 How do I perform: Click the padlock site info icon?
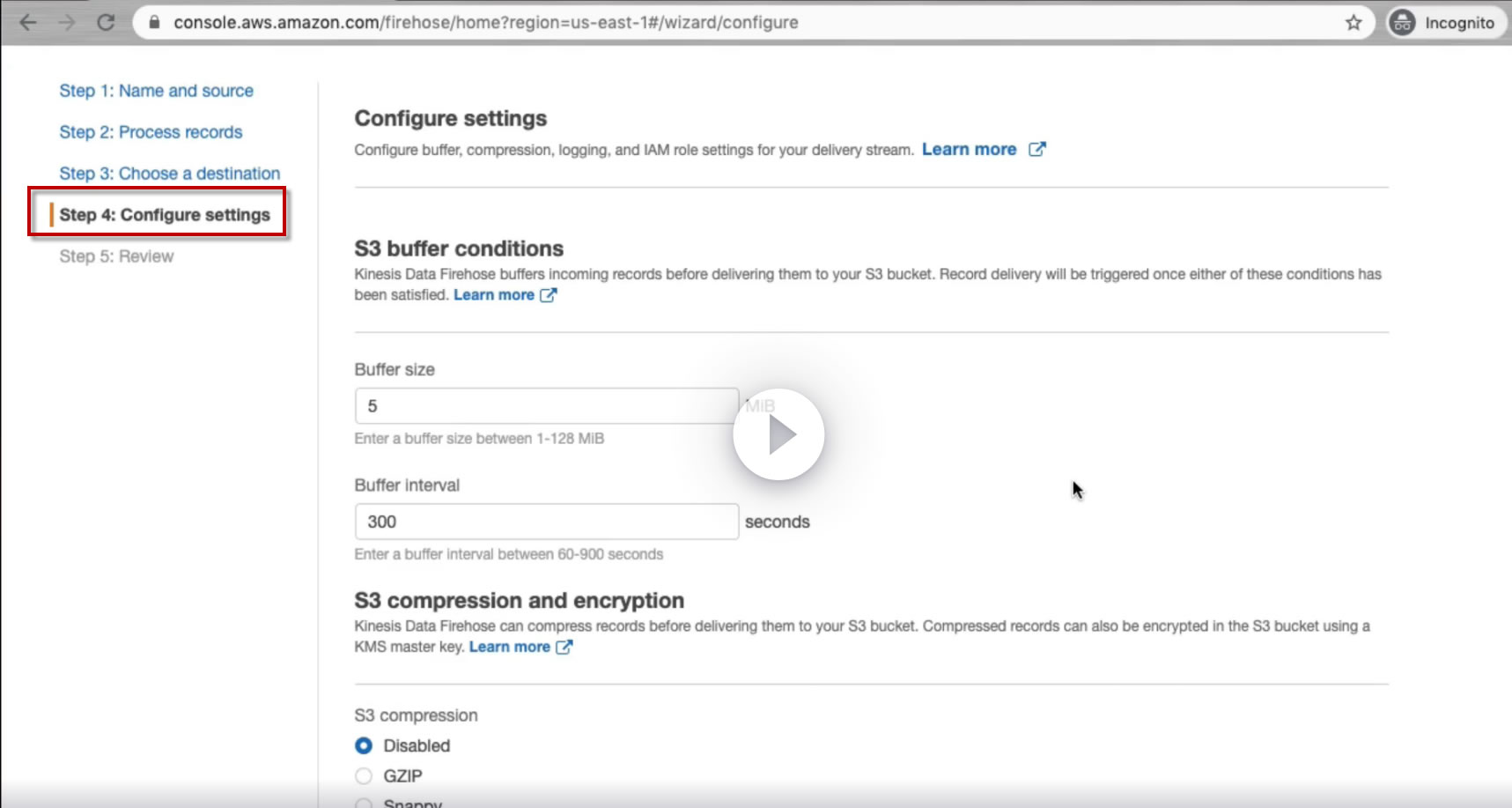(x=155, y=23)
